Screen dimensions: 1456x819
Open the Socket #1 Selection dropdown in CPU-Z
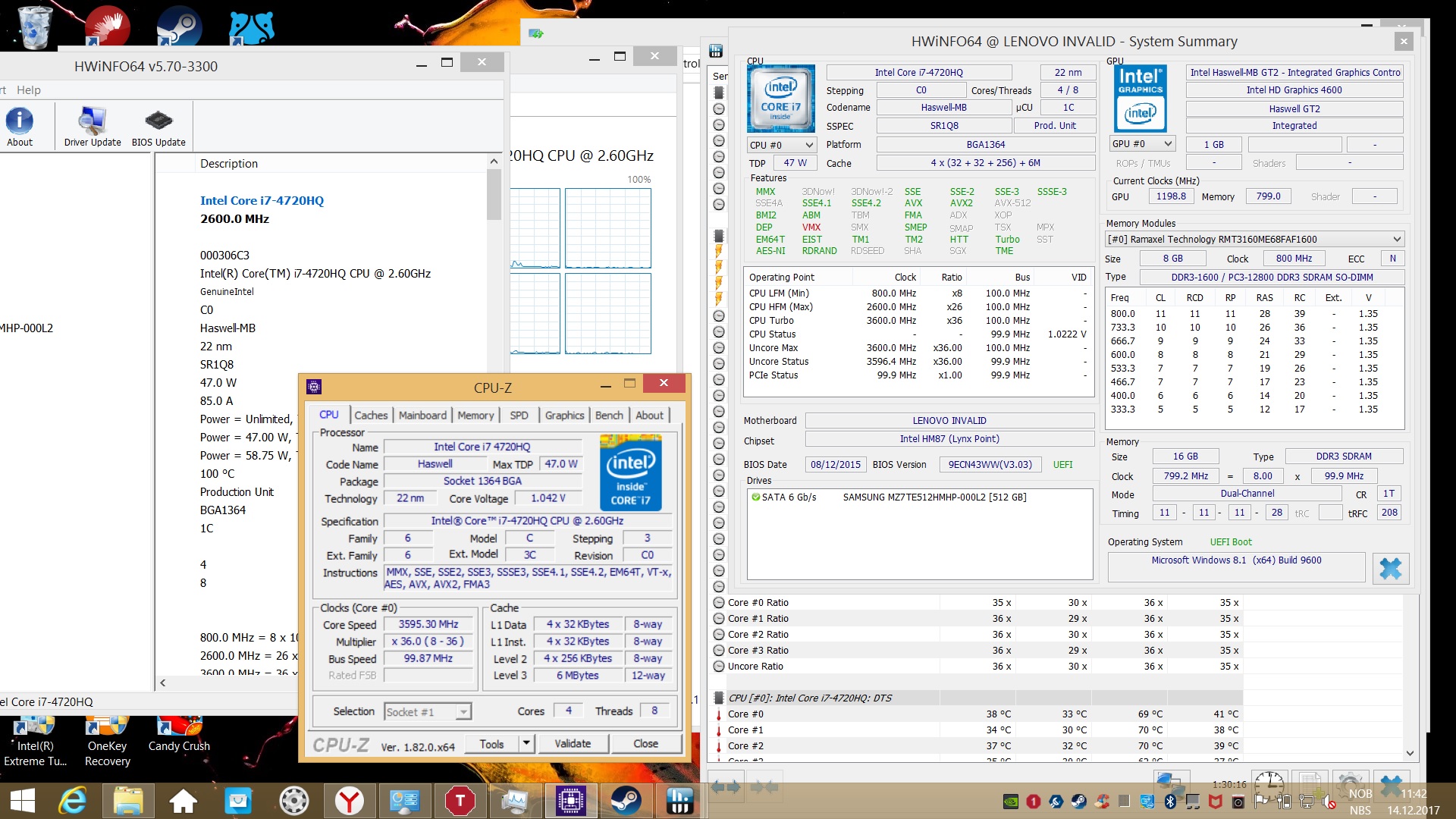[428, 712]
